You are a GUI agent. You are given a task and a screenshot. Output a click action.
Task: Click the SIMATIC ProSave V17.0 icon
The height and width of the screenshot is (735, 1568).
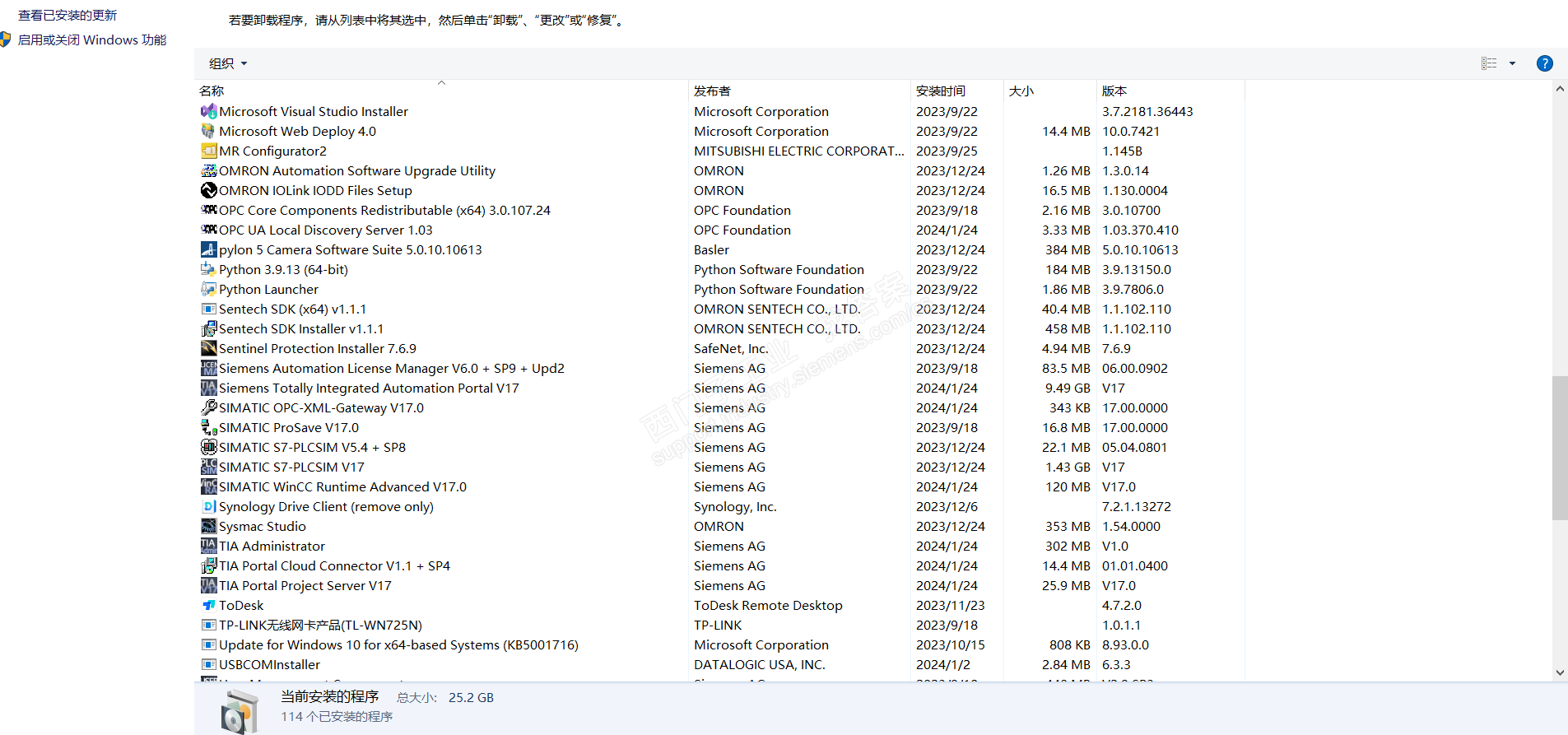pos(209,427)
